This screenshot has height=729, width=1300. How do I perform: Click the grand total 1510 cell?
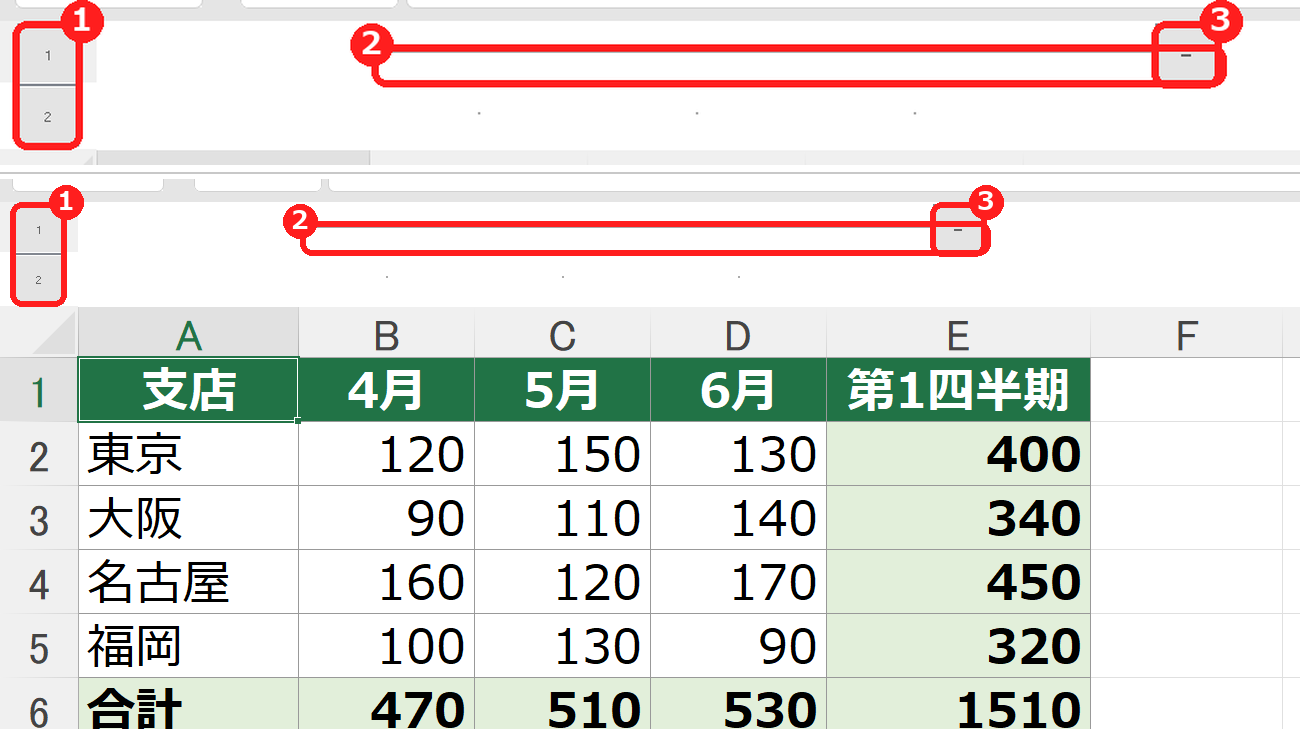[959, 704]
